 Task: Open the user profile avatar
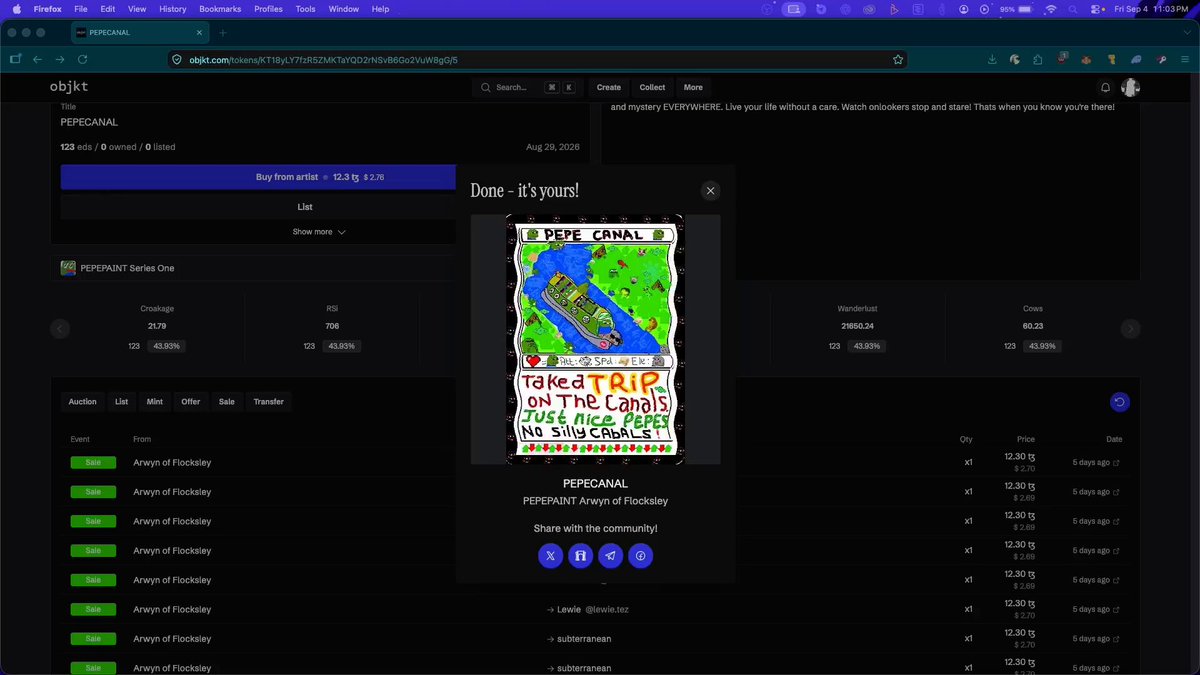(1131, 87)
